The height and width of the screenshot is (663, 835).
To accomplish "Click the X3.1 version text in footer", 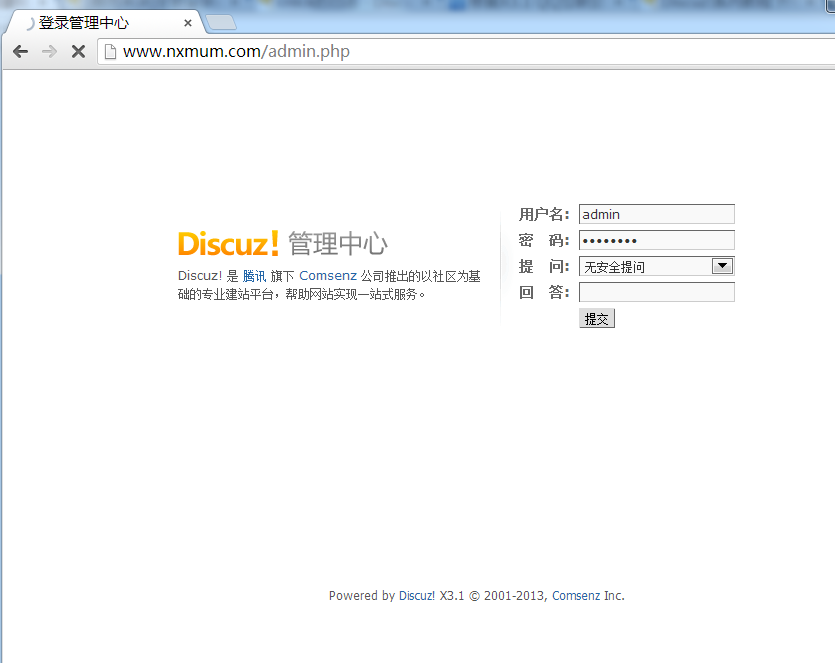I will click(452, 595).
